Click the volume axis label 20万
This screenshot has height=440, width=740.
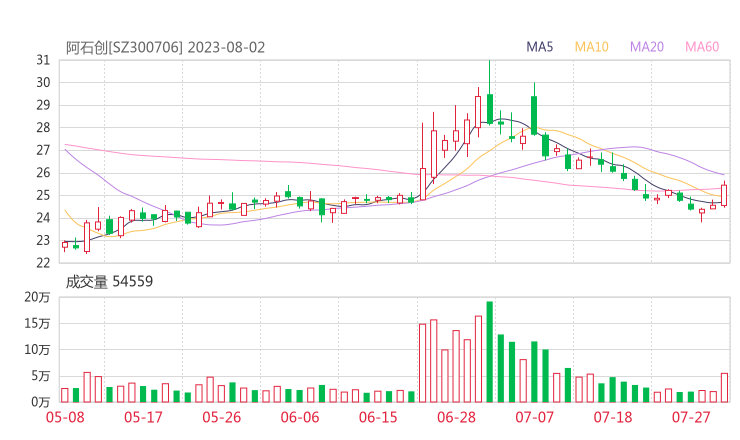tap(37, 297)
